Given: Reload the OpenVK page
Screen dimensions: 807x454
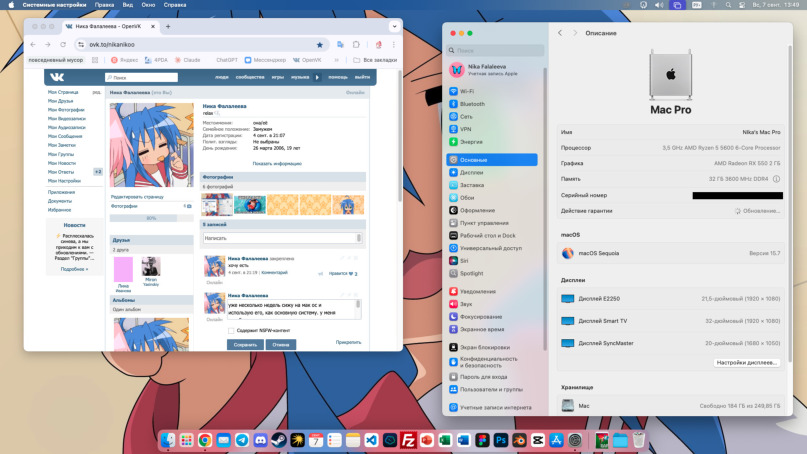Looking at the screenshot, I should point(65,45).
